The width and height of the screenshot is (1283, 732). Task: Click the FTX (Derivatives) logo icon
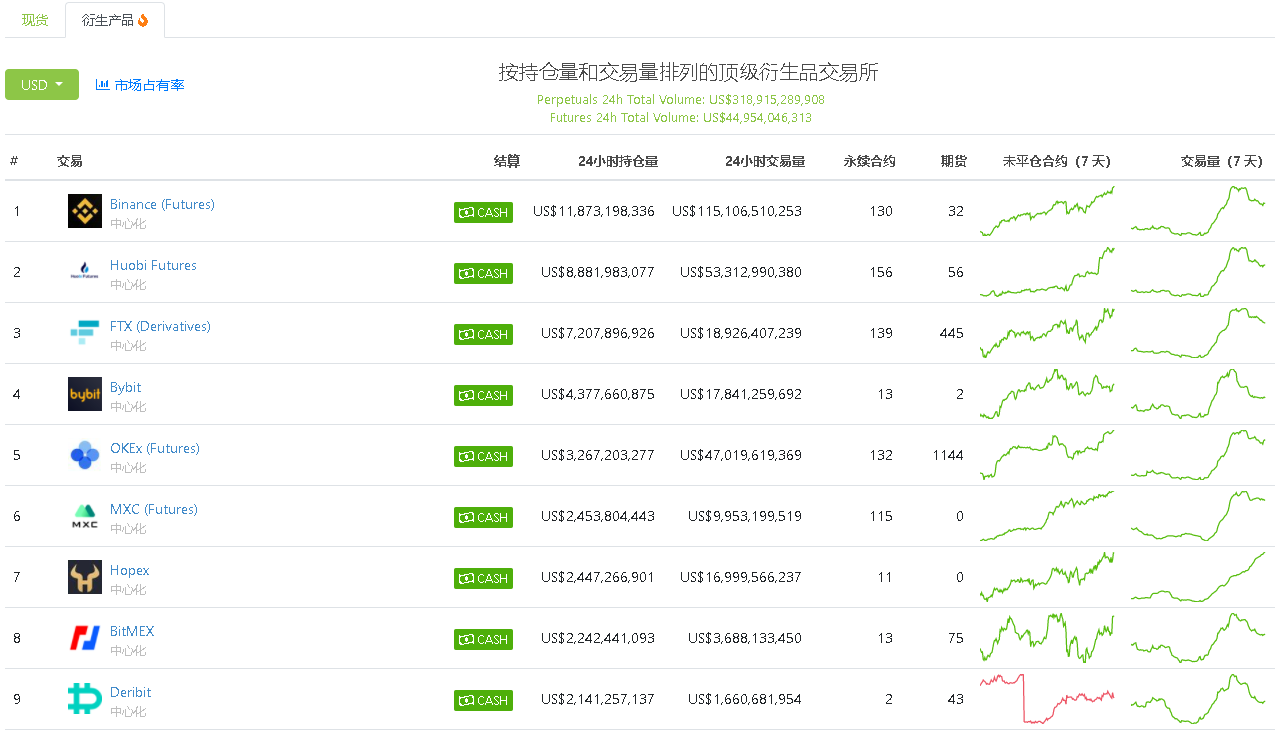point(85,333)
